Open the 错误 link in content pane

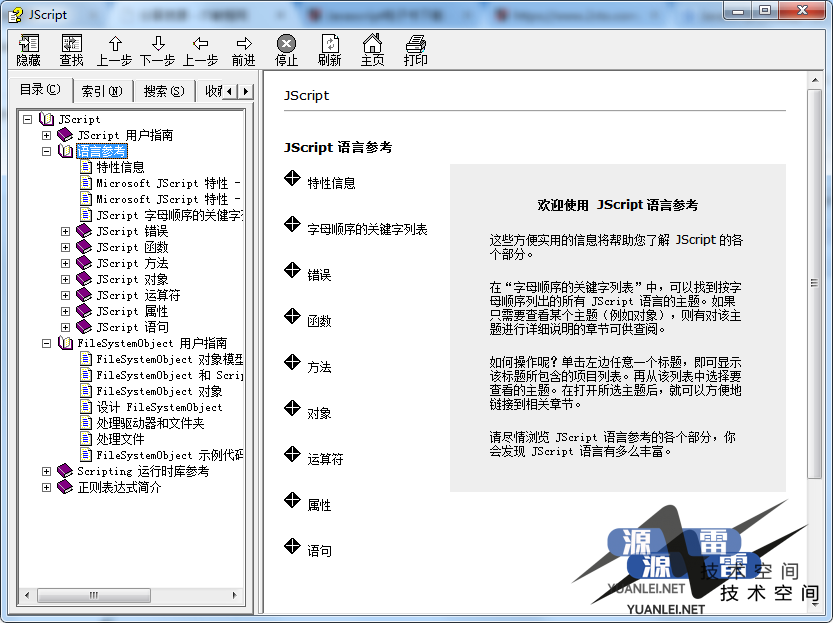319,275
